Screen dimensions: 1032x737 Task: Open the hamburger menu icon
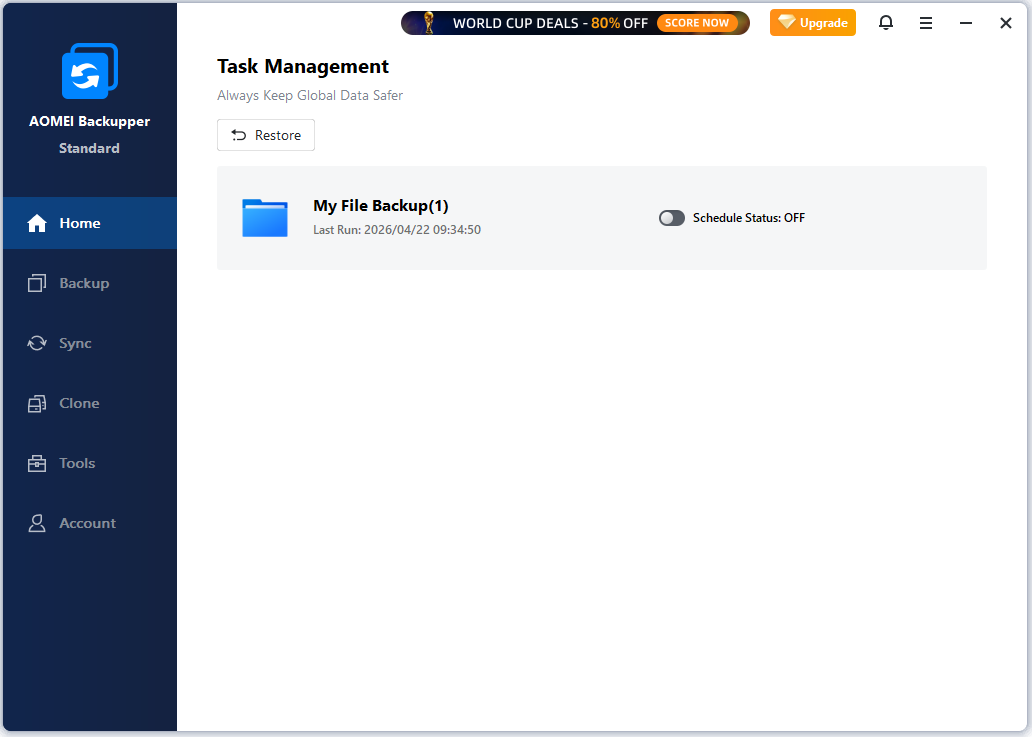pyautogui.click(x=925, y=23)
